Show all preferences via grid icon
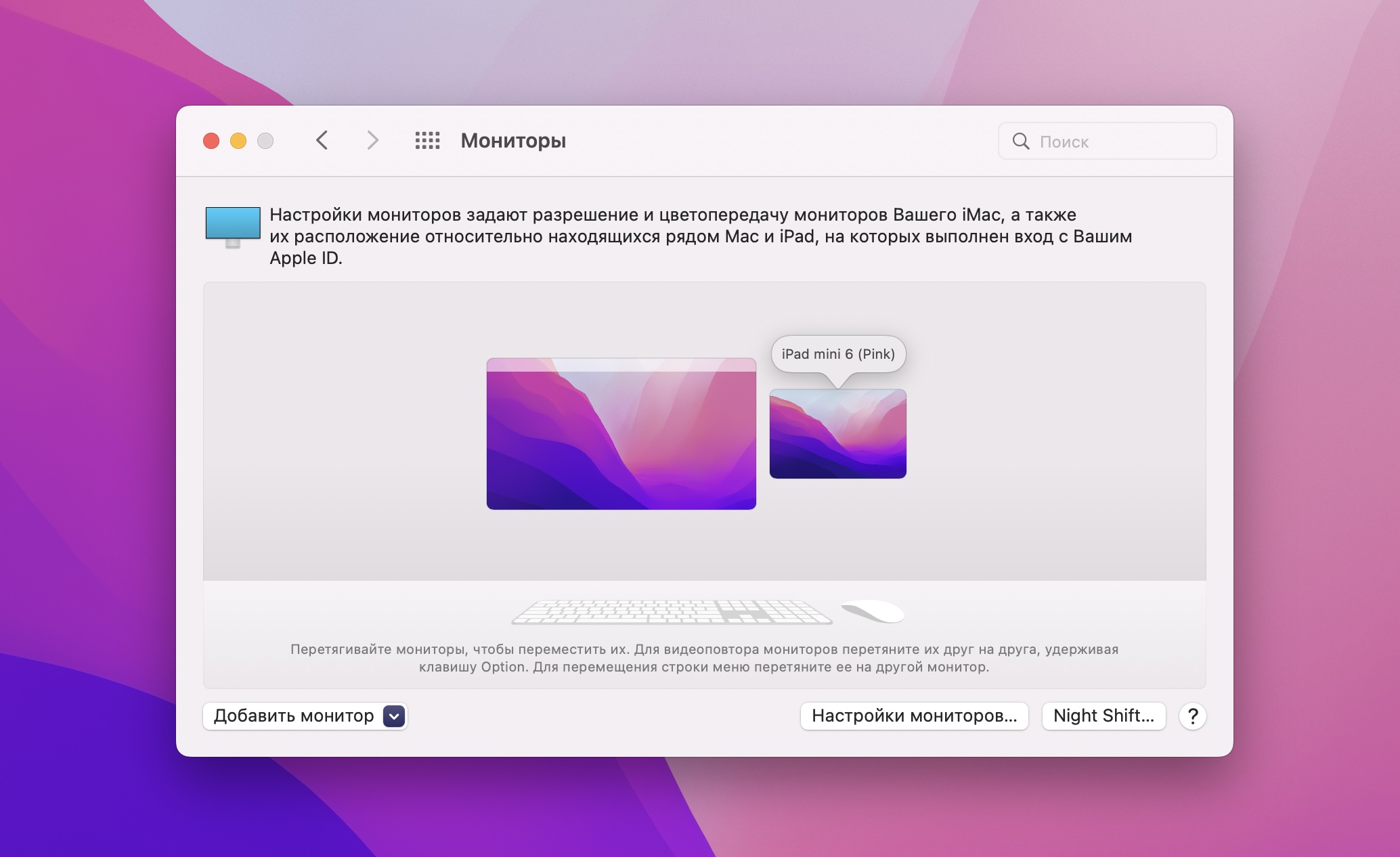 click(x=427, y=141)
